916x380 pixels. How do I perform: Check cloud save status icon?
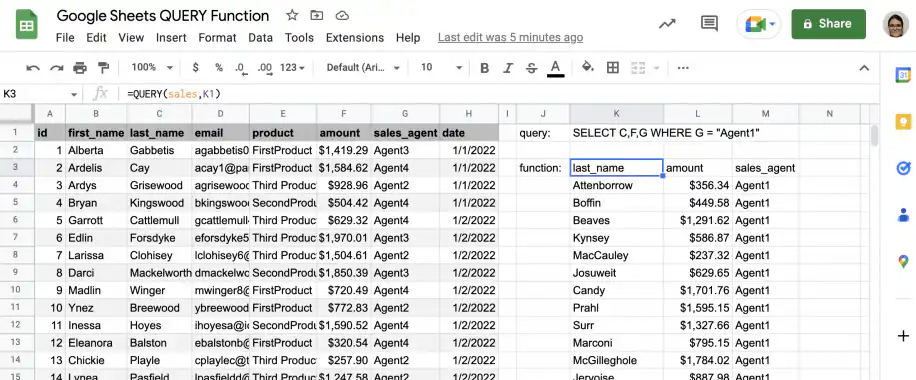343,16
